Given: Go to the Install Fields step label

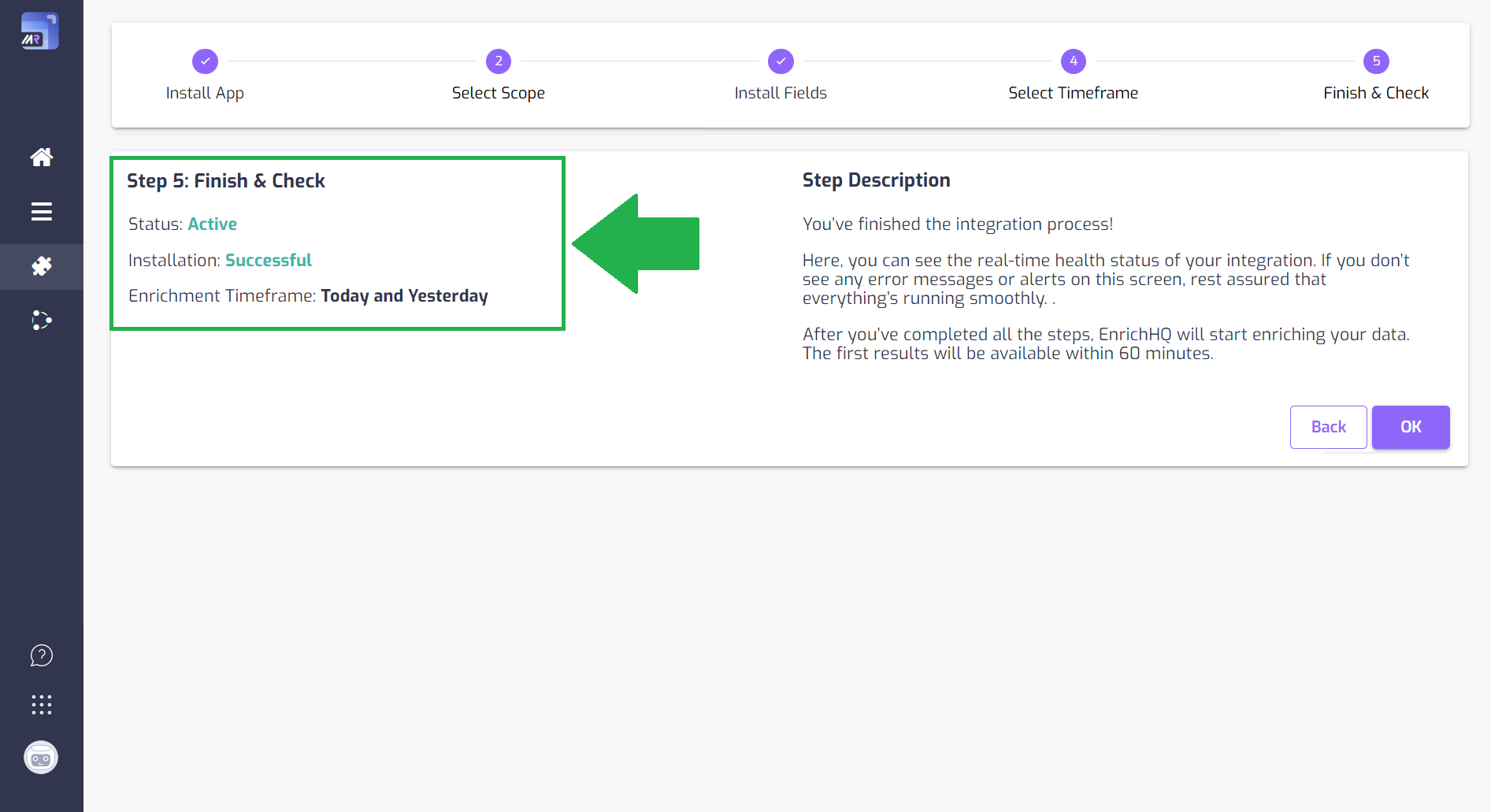Looking at the screenshot, I should (781, 93).
